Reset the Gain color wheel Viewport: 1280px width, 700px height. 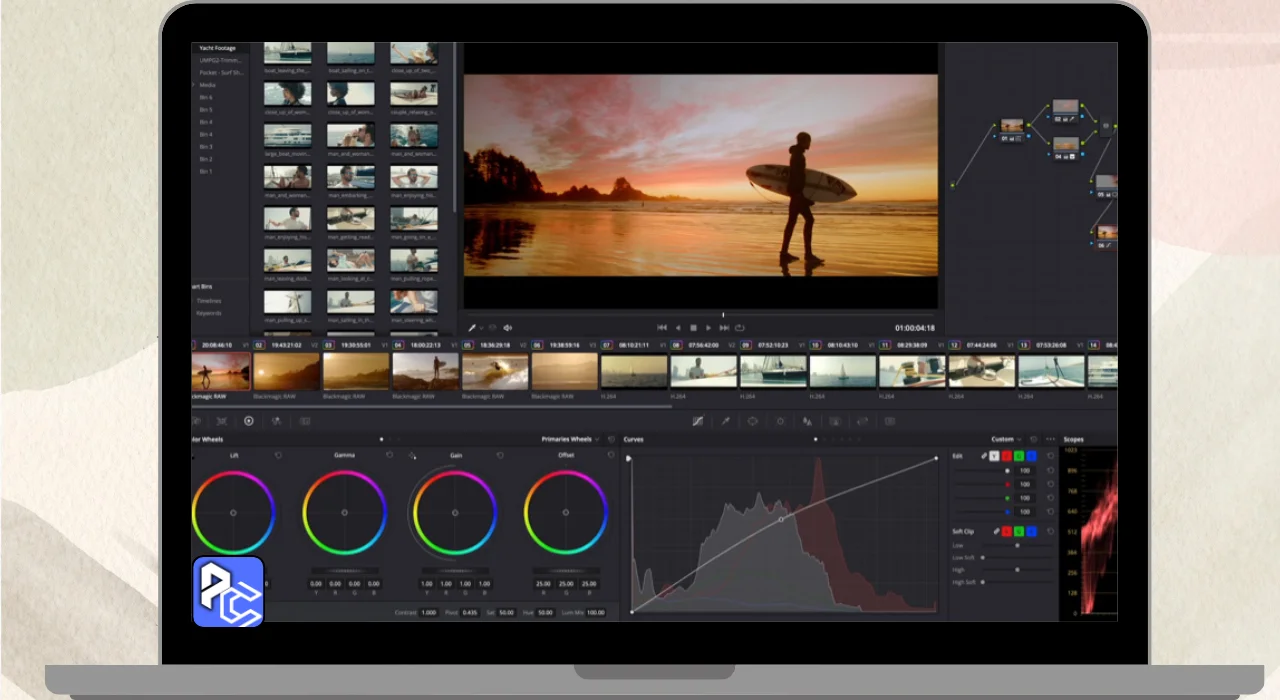coord(500,455)
